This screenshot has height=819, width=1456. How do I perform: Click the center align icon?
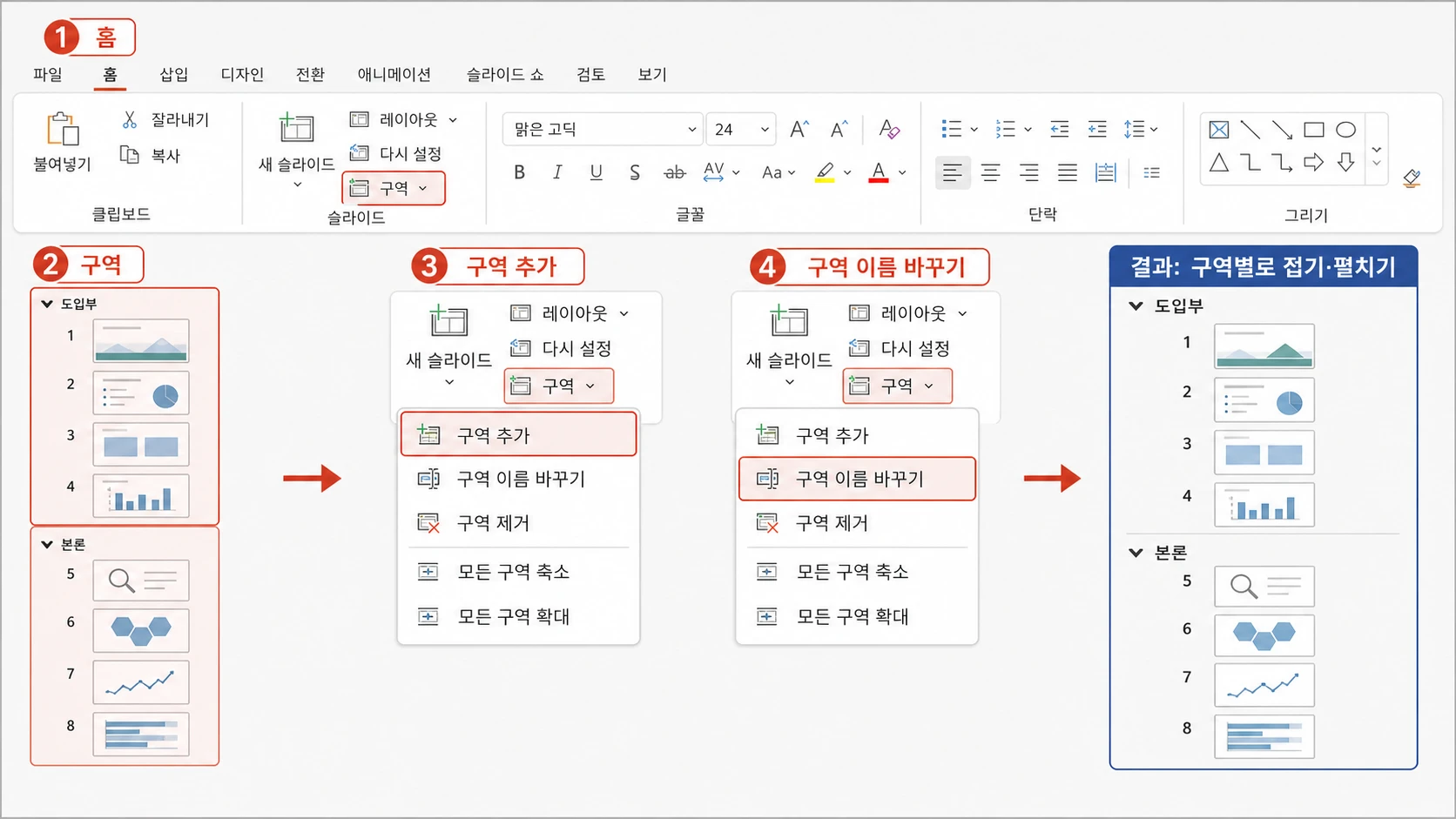tap(990, 172)
